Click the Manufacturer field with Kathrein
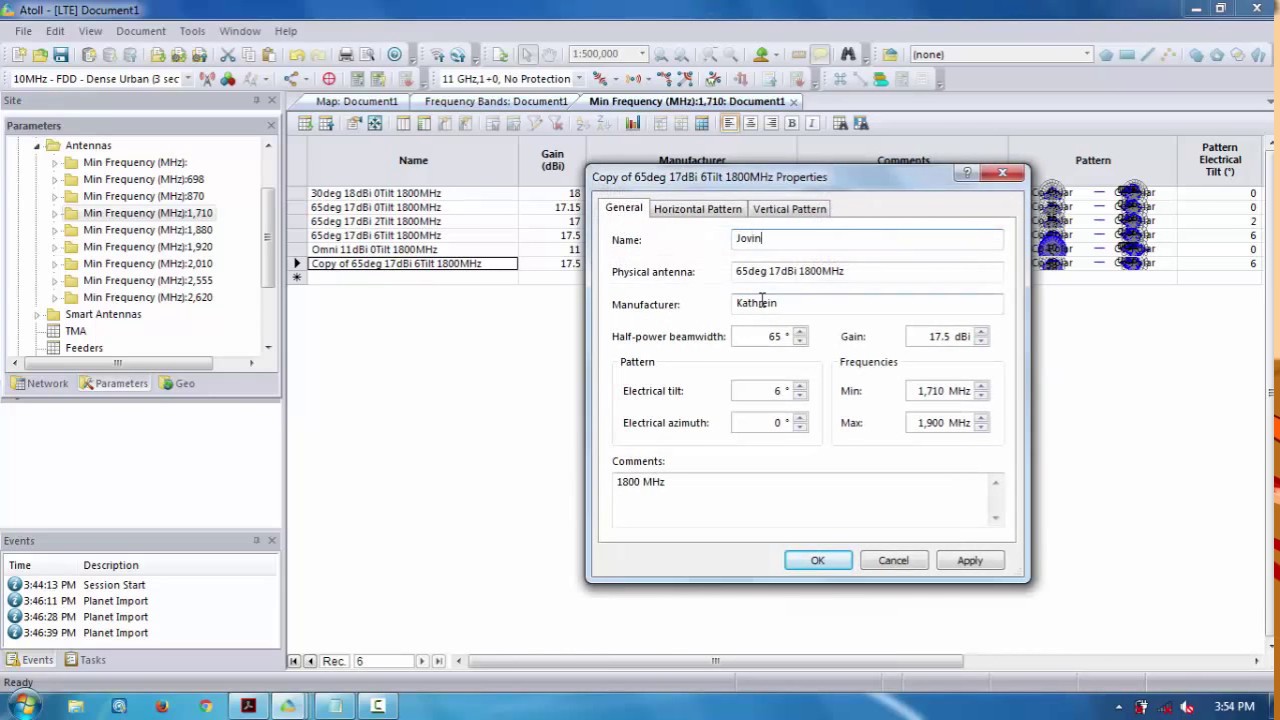 (867, 303)
